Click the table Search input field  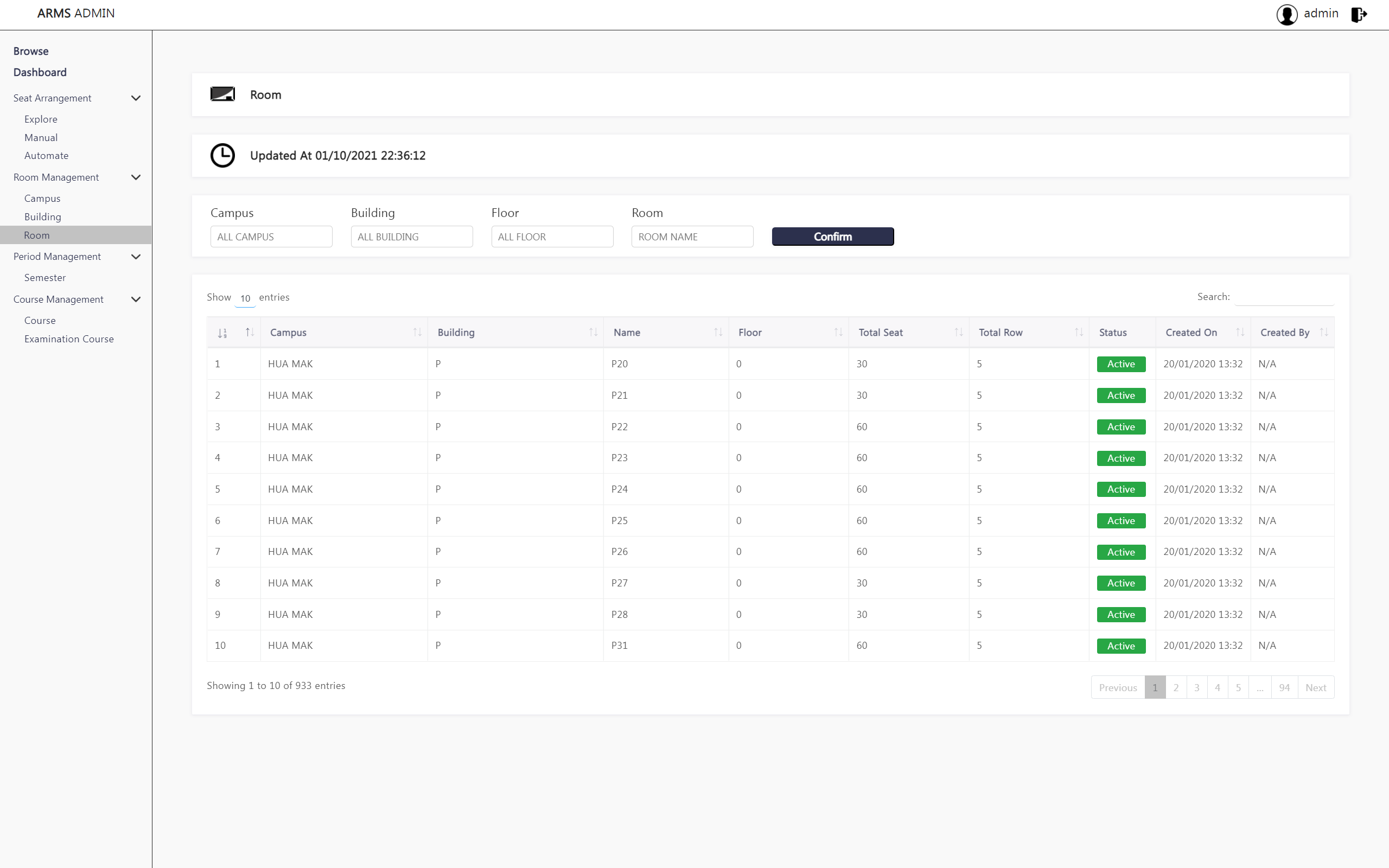(x=1284, y=297)
